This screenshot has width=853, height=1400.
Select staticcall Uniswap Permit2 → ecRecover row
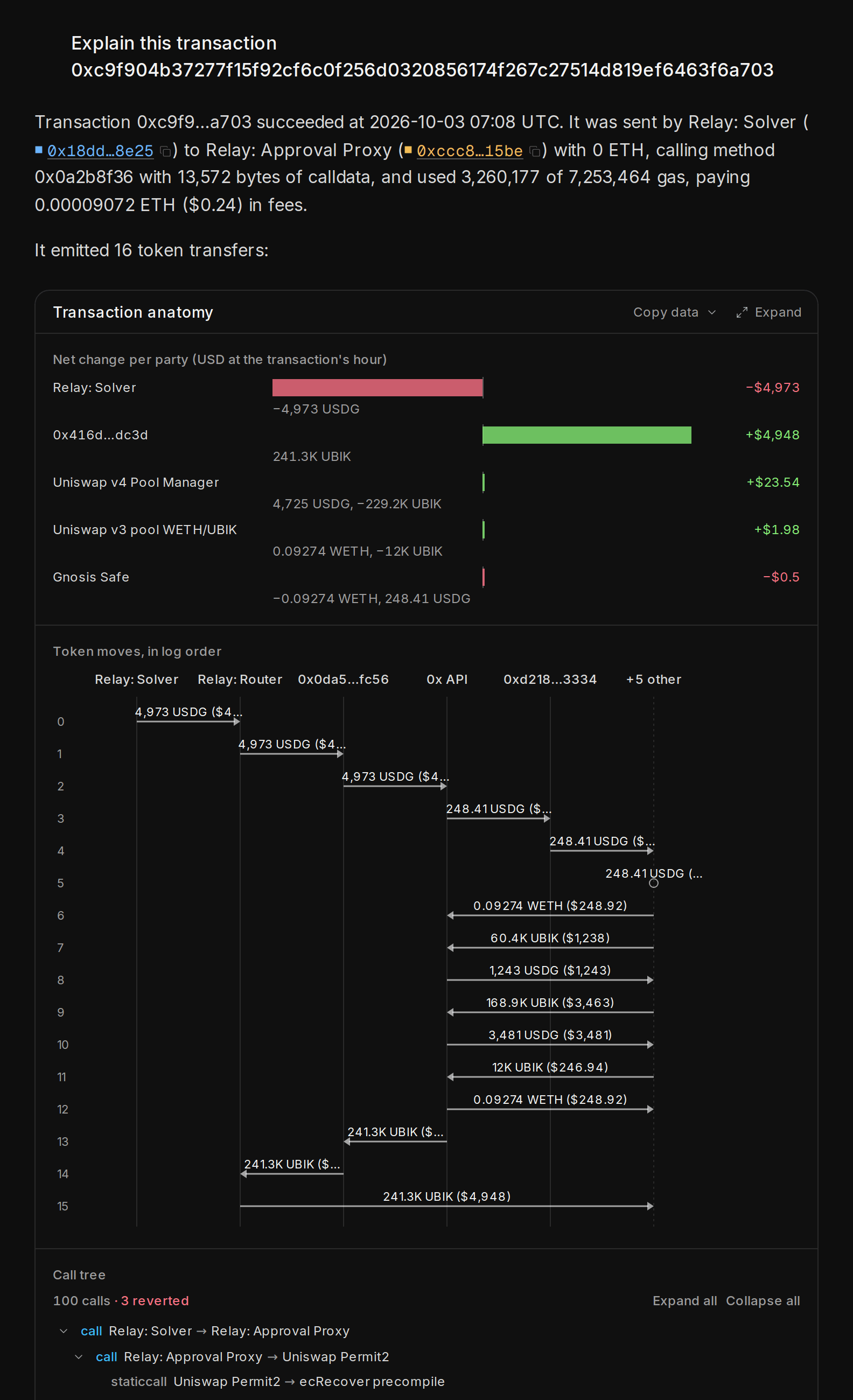[x=277, y=1382]
